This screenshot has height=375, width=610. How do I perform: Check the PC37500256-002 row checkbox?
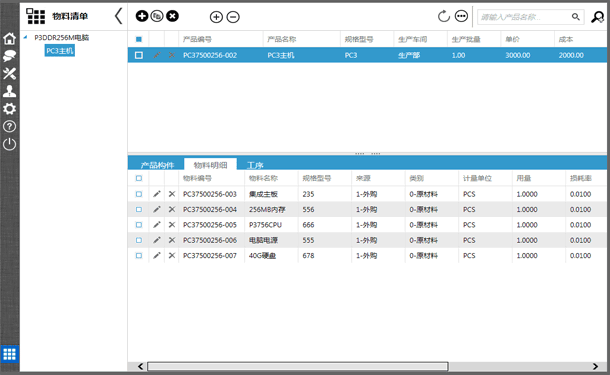(x=139, y=55)
